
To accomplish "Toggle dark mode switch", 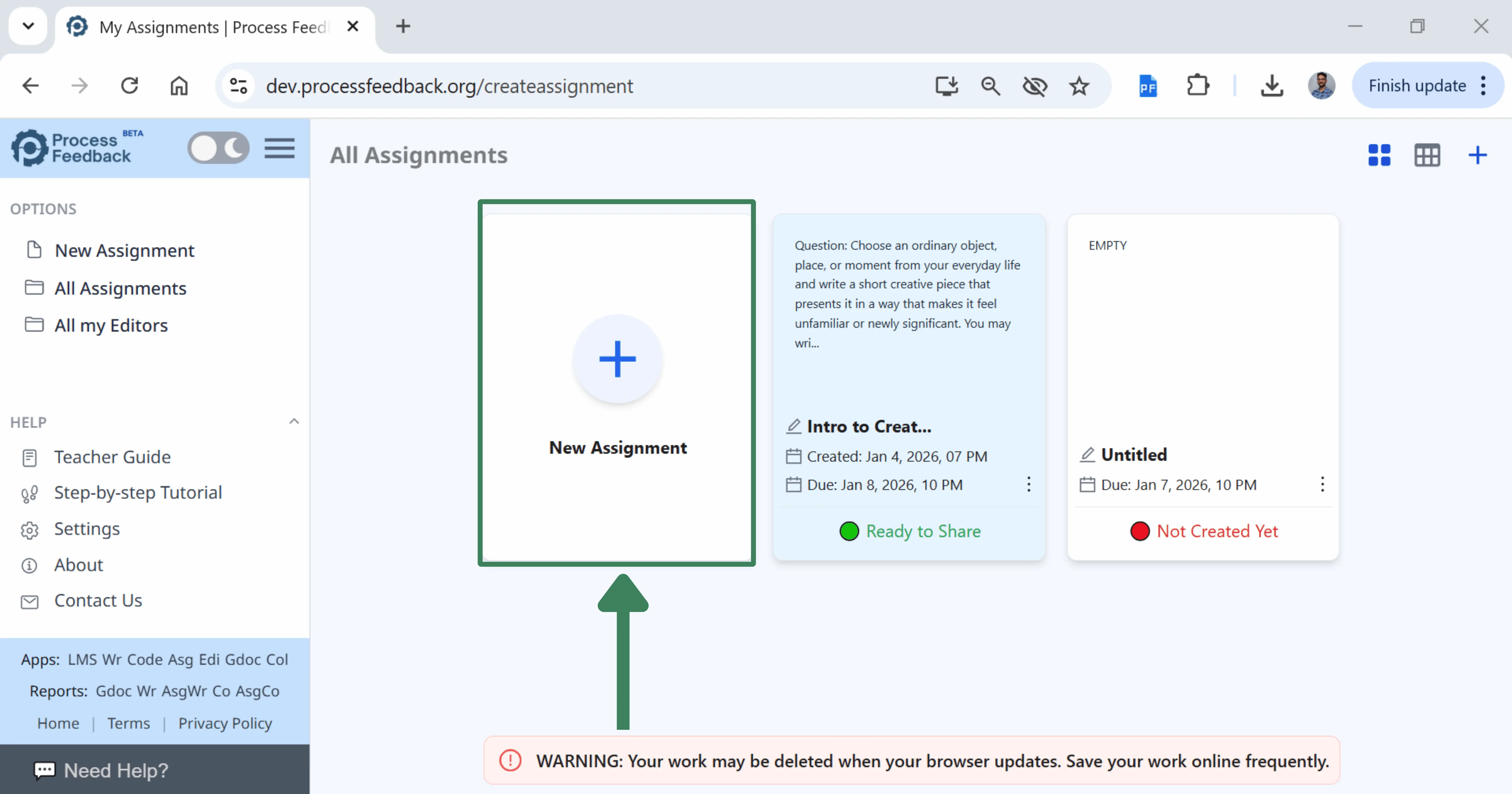I will pos(218,148).
